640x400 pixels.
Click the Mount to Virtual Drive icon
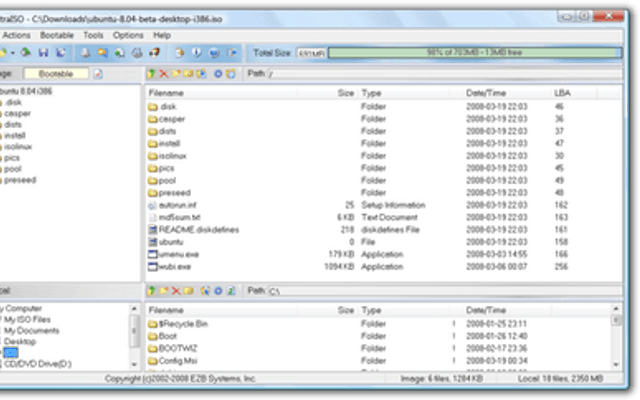point(137,53)
